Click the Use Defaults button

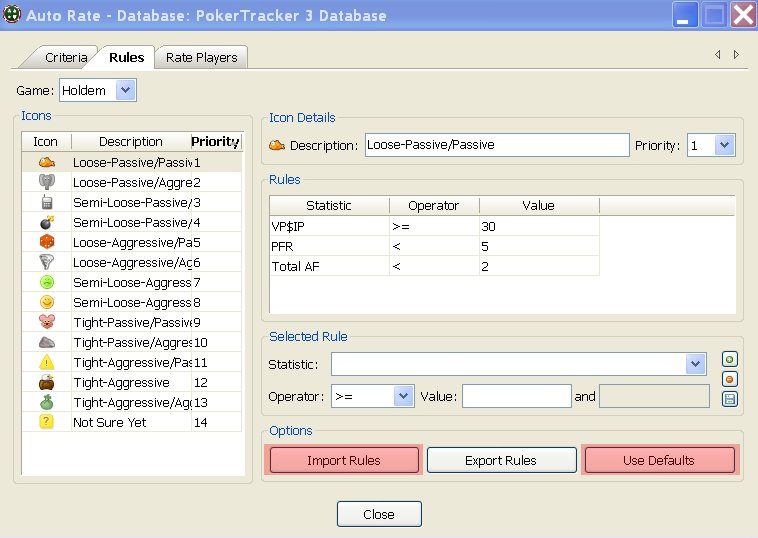pyautogui.click(x=659, y=460)
